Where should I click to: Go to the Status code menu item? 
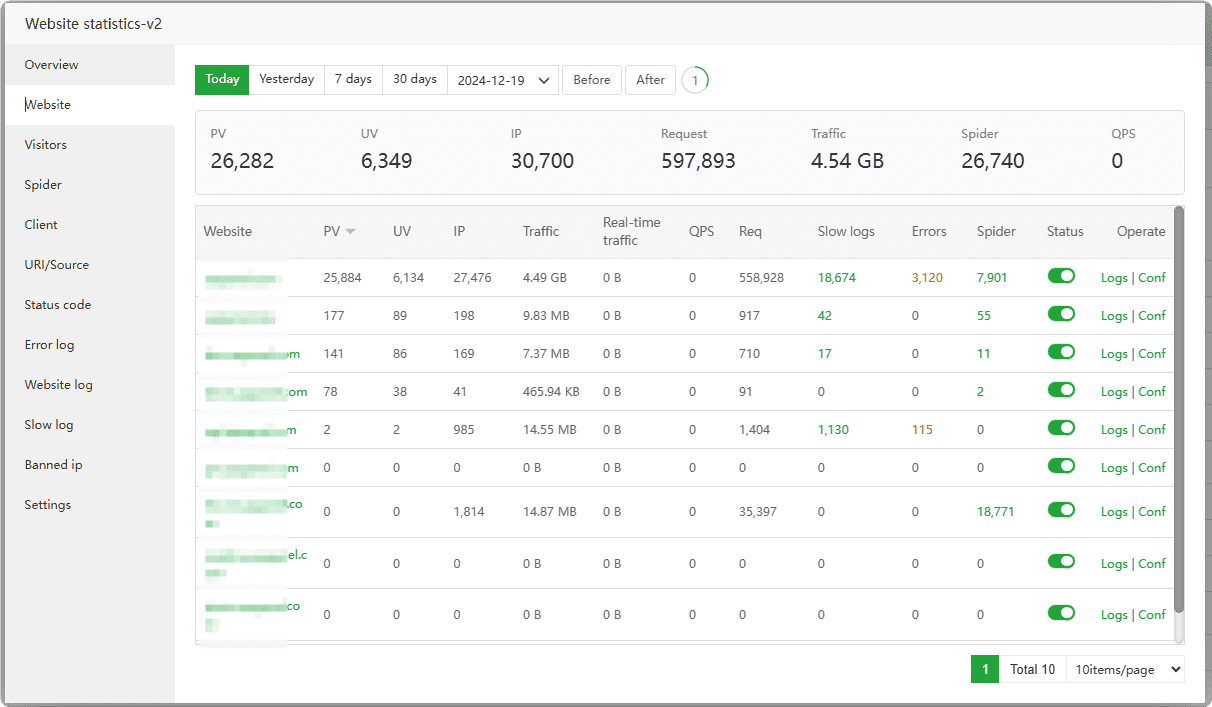(x=57, y=305)
